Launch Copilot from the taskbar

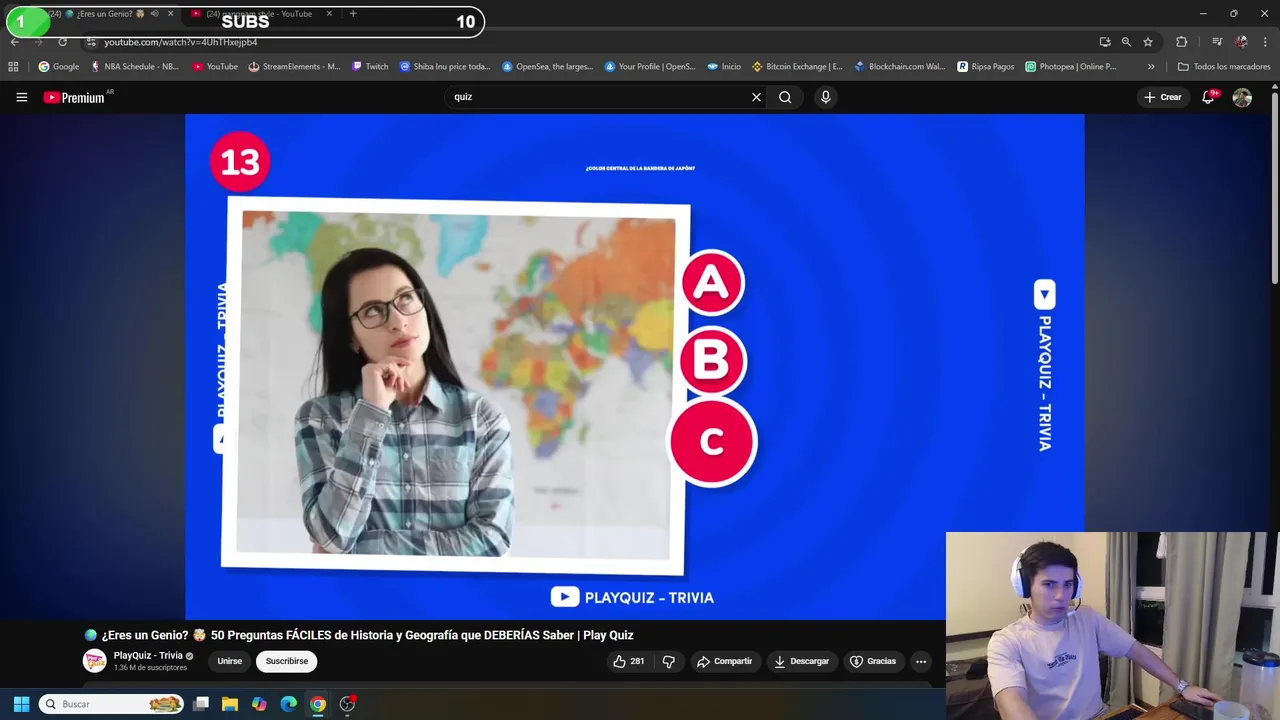point(259,704)
